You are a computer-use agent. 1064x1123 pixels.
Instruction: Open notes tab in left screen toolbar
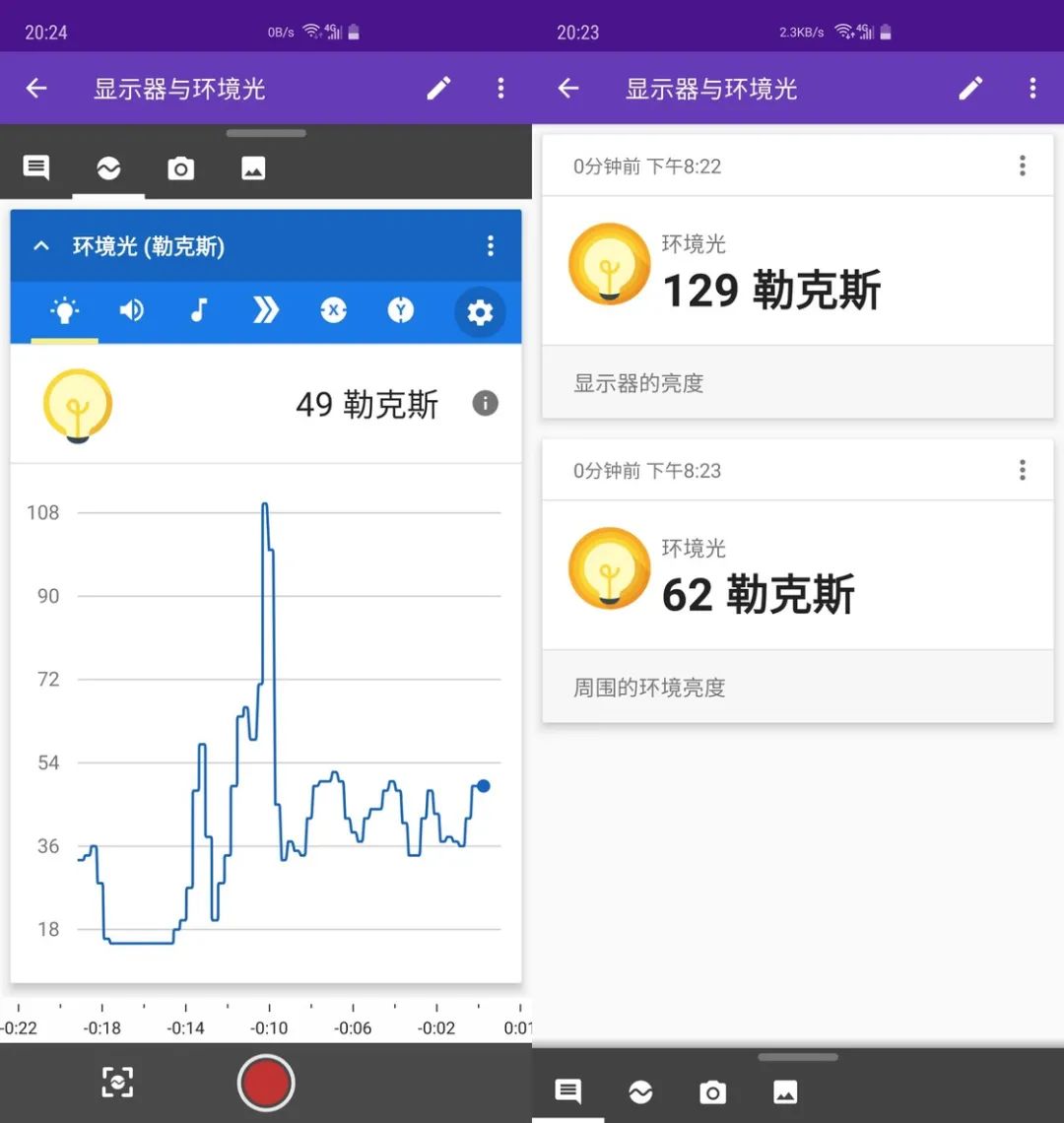click(x=35, y=168)
